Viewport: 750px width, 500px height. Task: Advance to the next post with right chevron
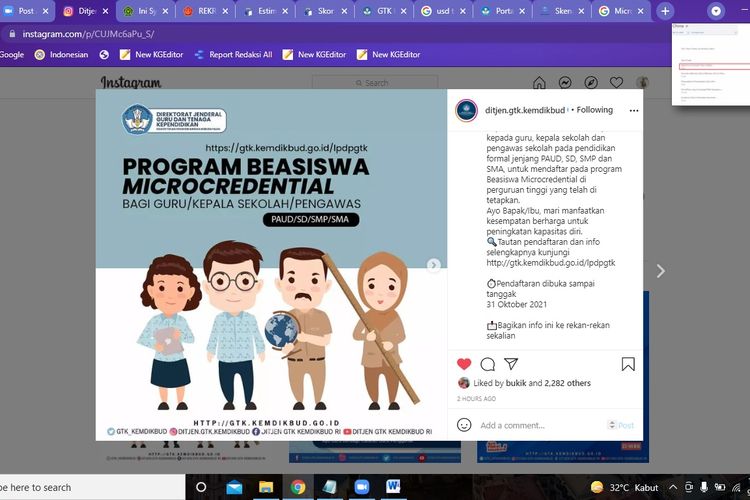[660, 270]
